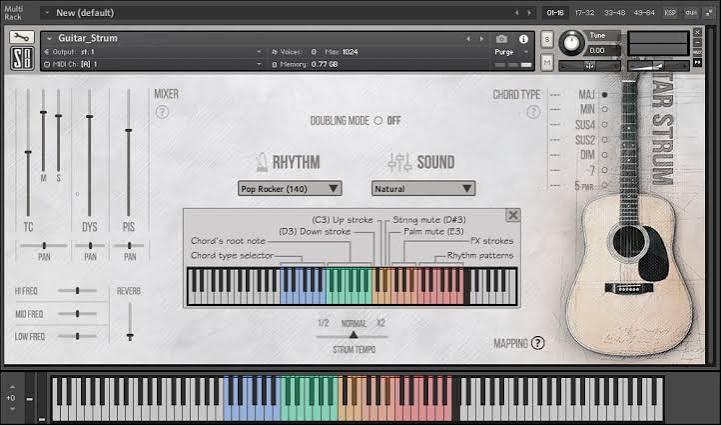The width and height of the screenshot is (721, 425).
Task: Click the TC mixer fader
Action: coord(28,152)
